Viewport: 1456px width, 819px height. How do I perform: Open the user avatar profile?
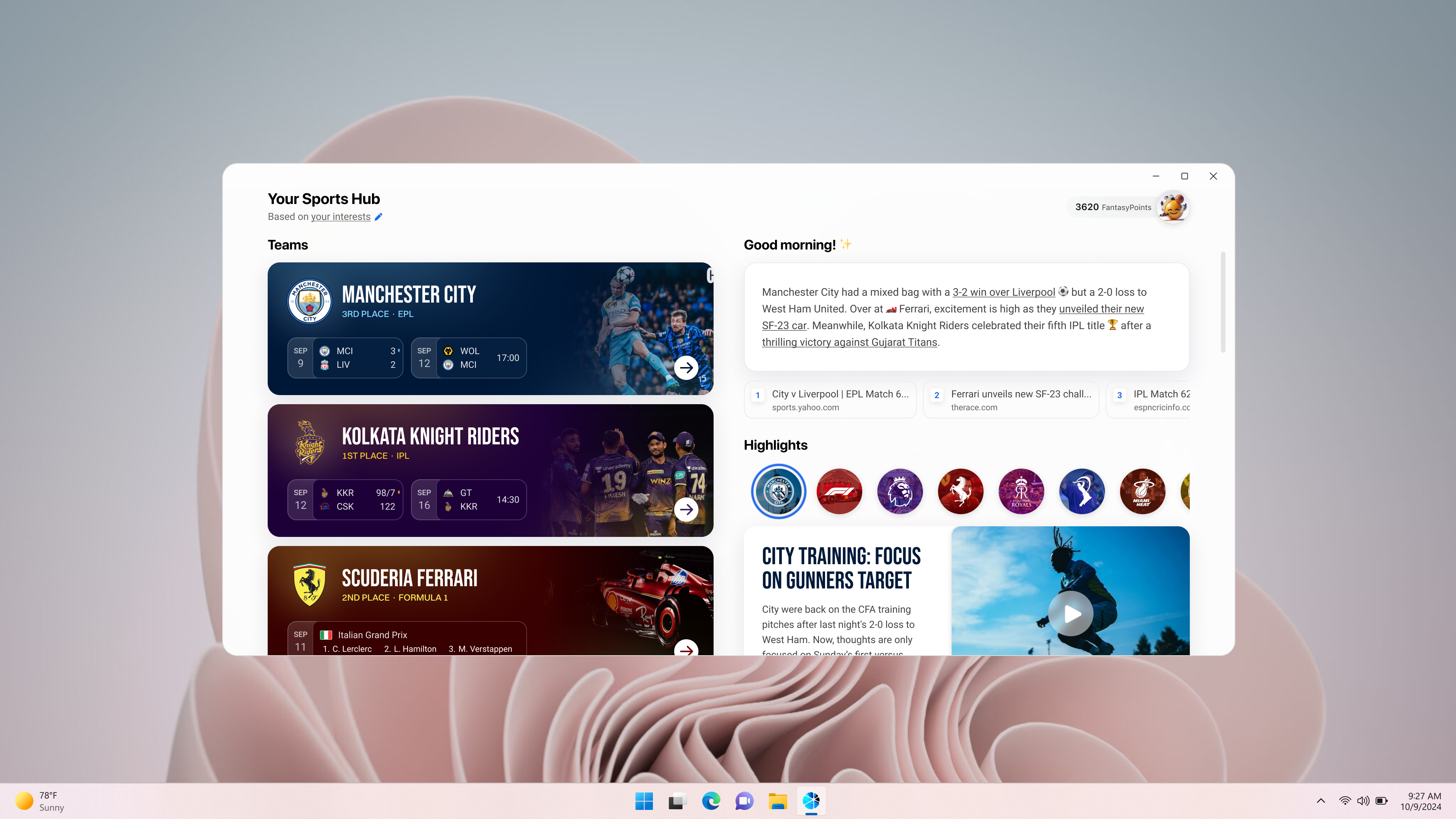[x=1173, y=207]
